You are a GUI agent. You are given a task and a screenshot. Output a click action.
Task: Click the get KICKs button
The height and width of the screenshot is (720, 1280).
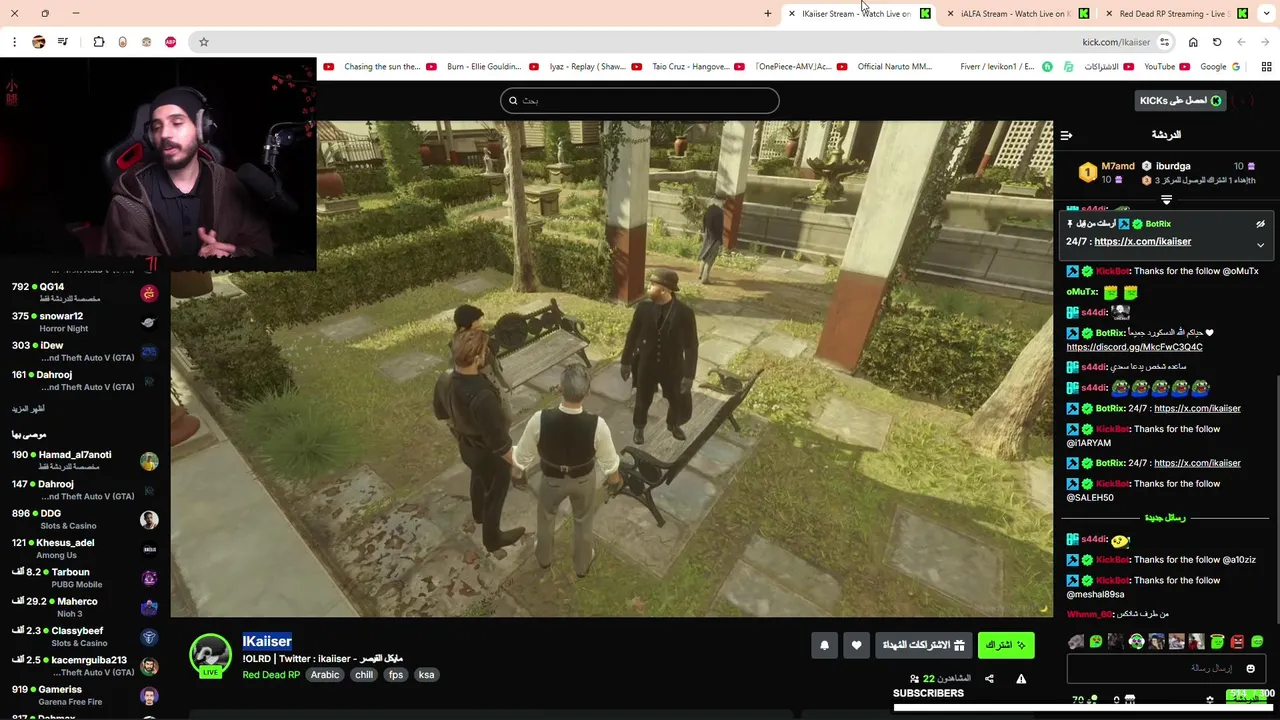tap(1180, 100)
